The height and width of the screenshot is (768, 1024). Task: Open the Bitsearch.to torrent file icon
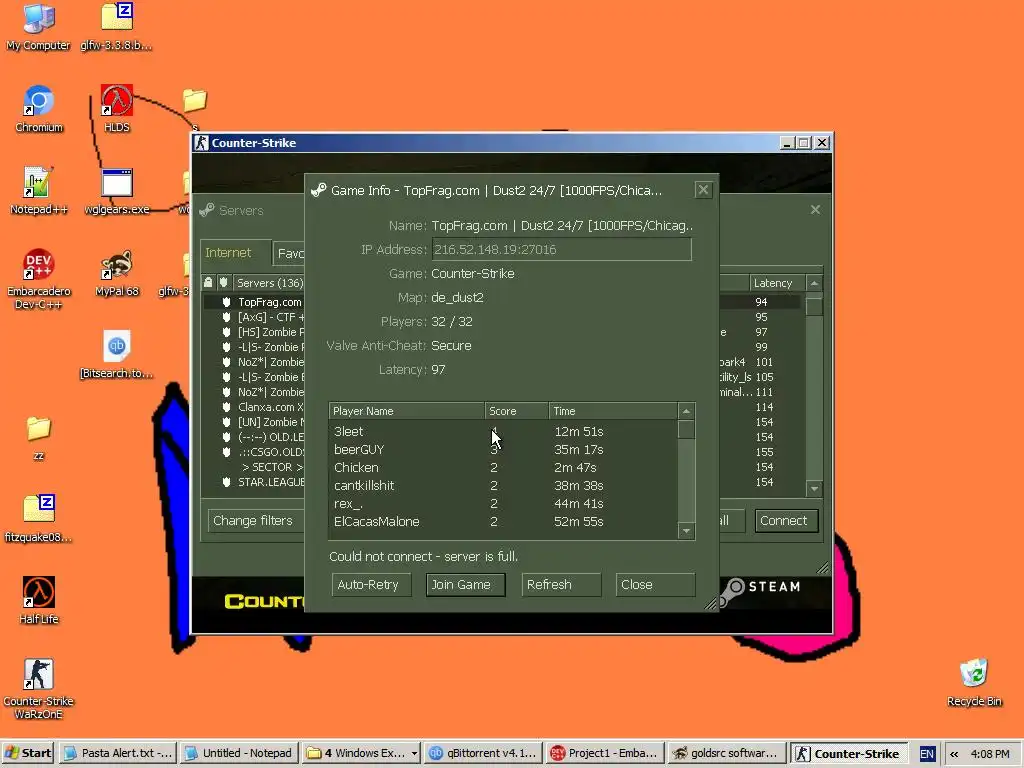[117, 355]
